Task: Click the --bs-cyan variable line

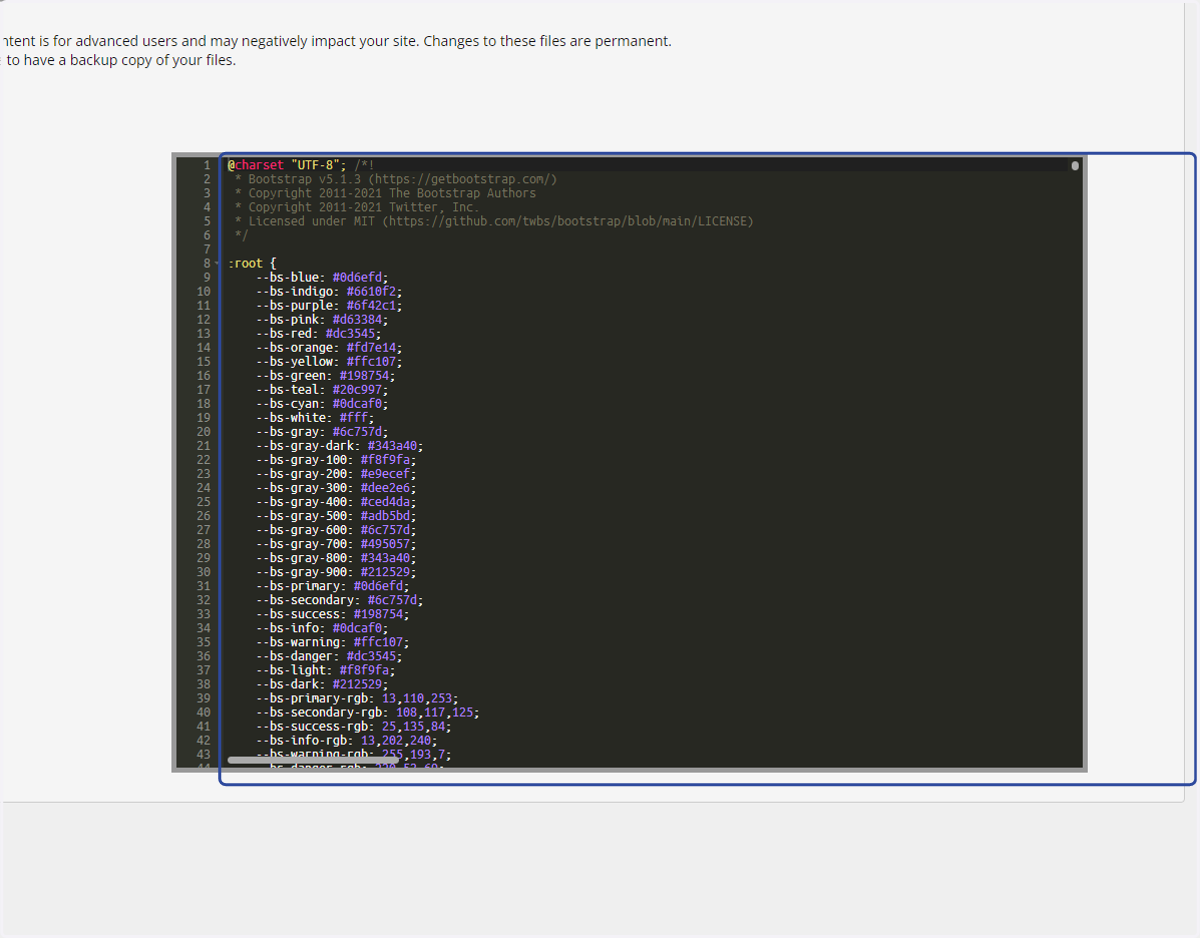Action: [322, 403]
